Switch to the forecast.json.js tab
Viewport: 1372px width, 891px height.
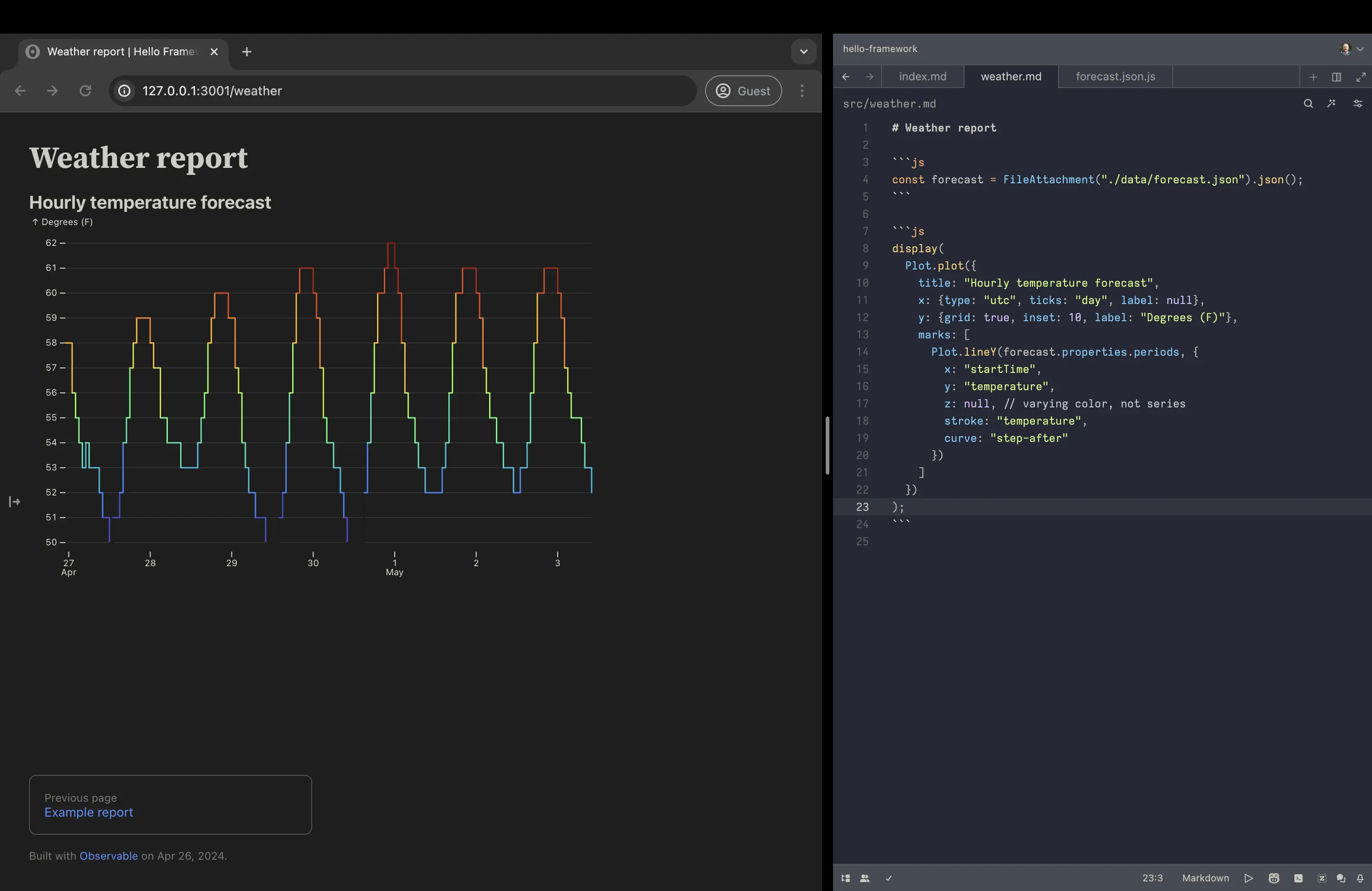point(1116,77)
